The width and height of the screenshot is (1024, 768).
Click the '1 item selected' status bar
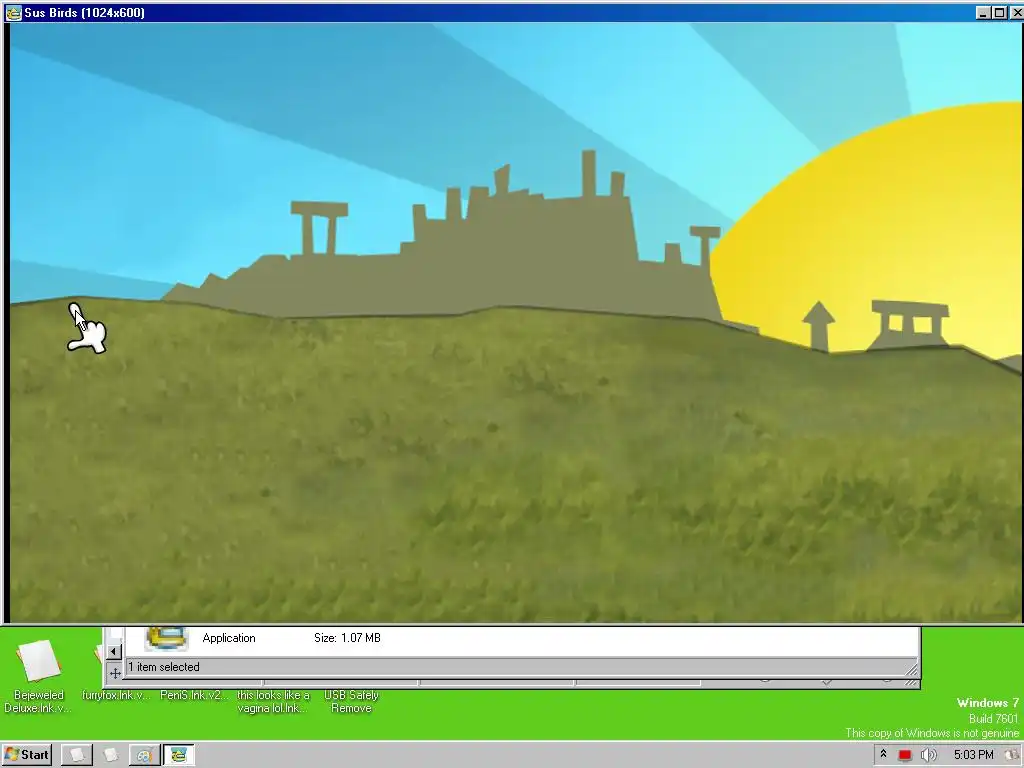pyautogui.click(x=521, y=667)
